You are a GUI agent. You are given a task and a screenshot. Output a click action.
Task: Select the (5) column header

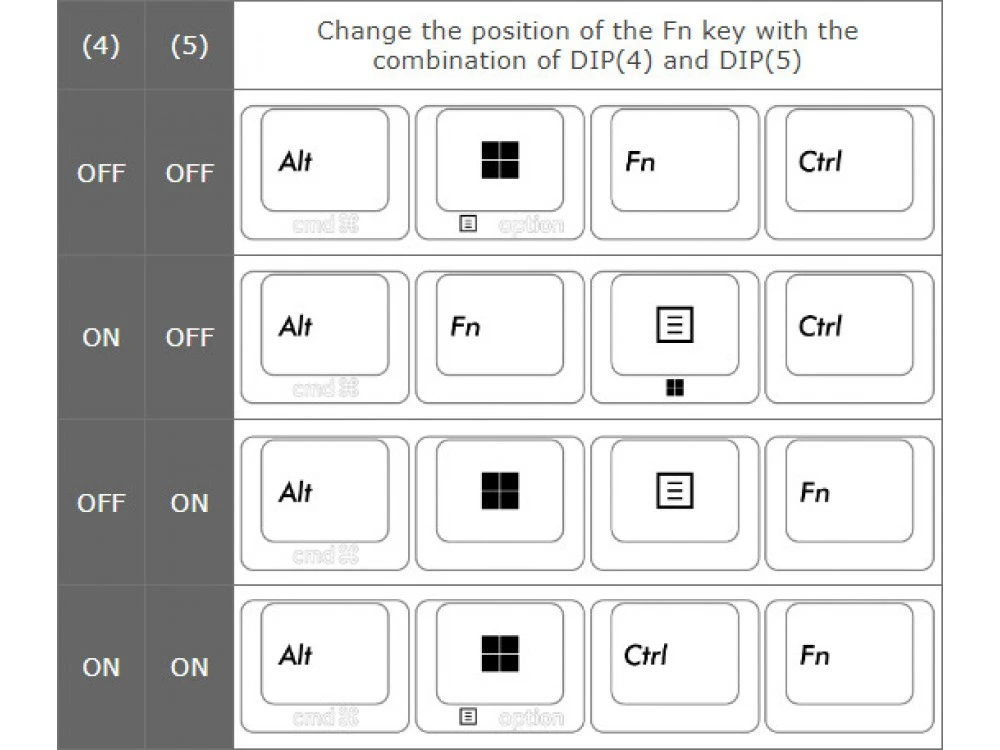point(189,47)
